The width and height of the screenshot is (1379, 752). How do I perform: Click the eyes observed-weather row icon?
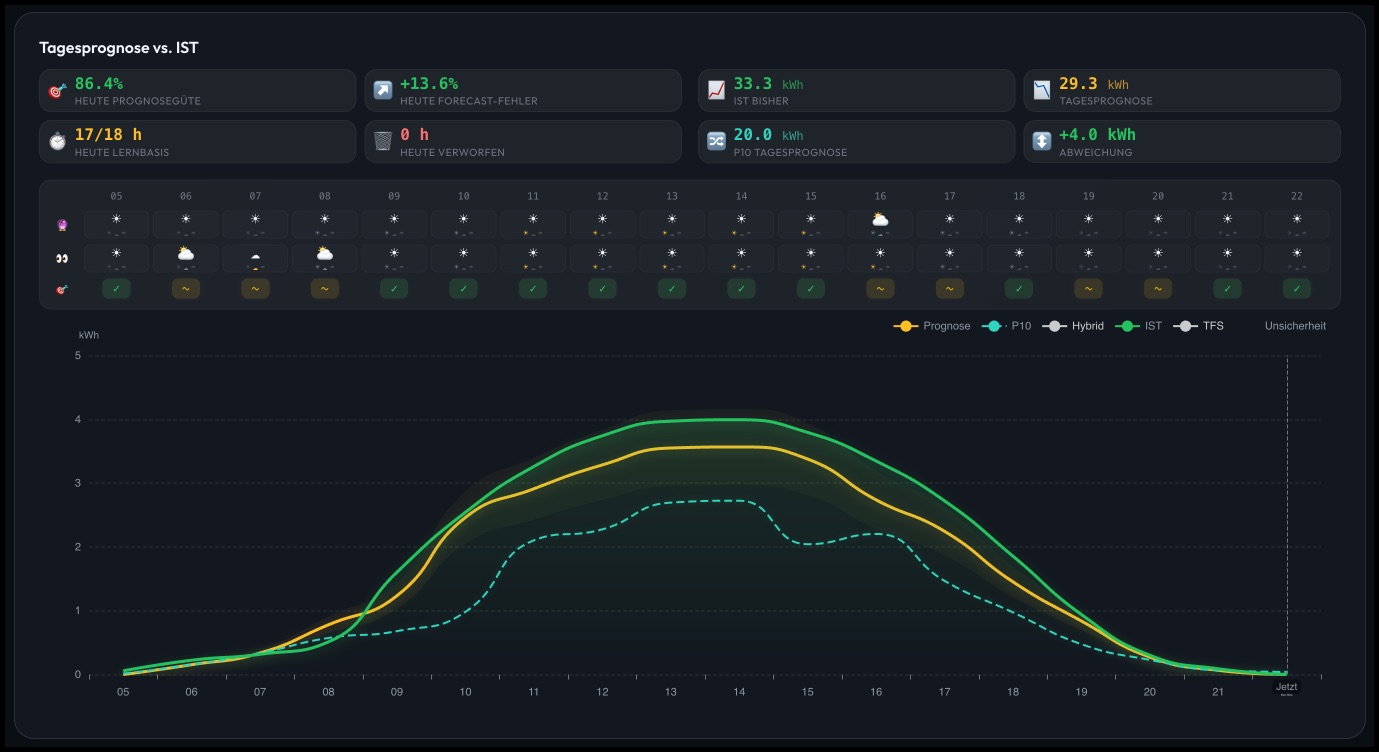coord(62,259)
